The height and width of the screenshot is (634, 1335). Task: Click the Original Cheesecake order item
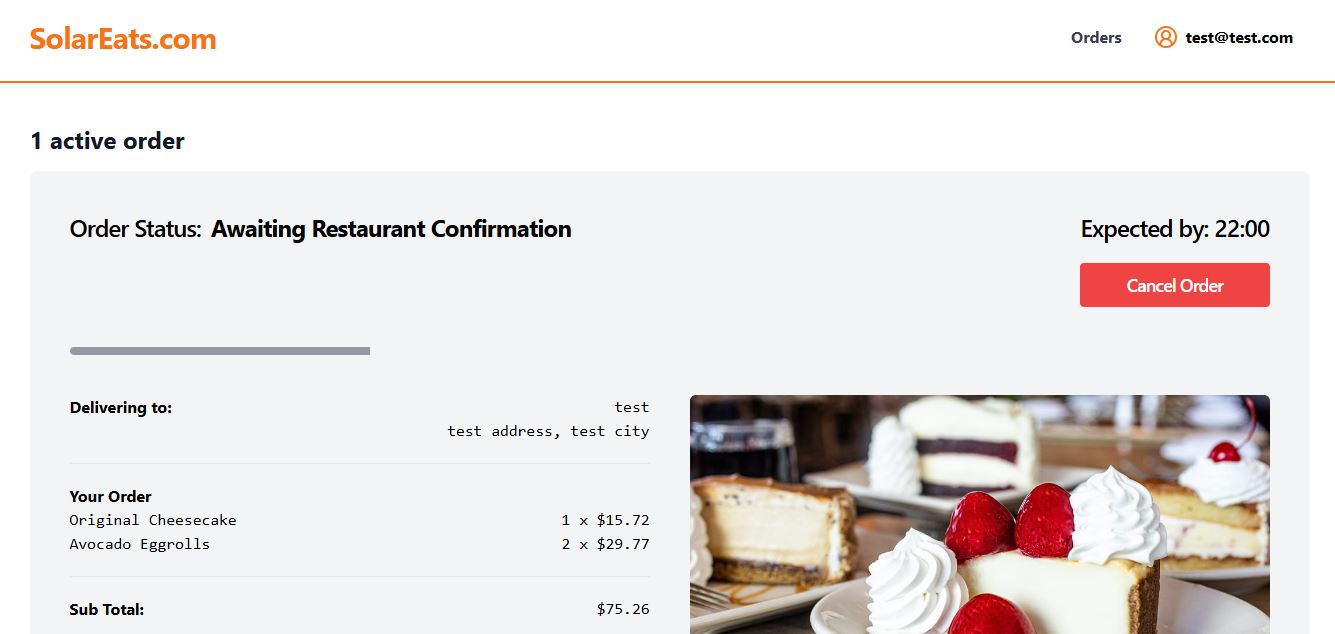pos(153,520)
